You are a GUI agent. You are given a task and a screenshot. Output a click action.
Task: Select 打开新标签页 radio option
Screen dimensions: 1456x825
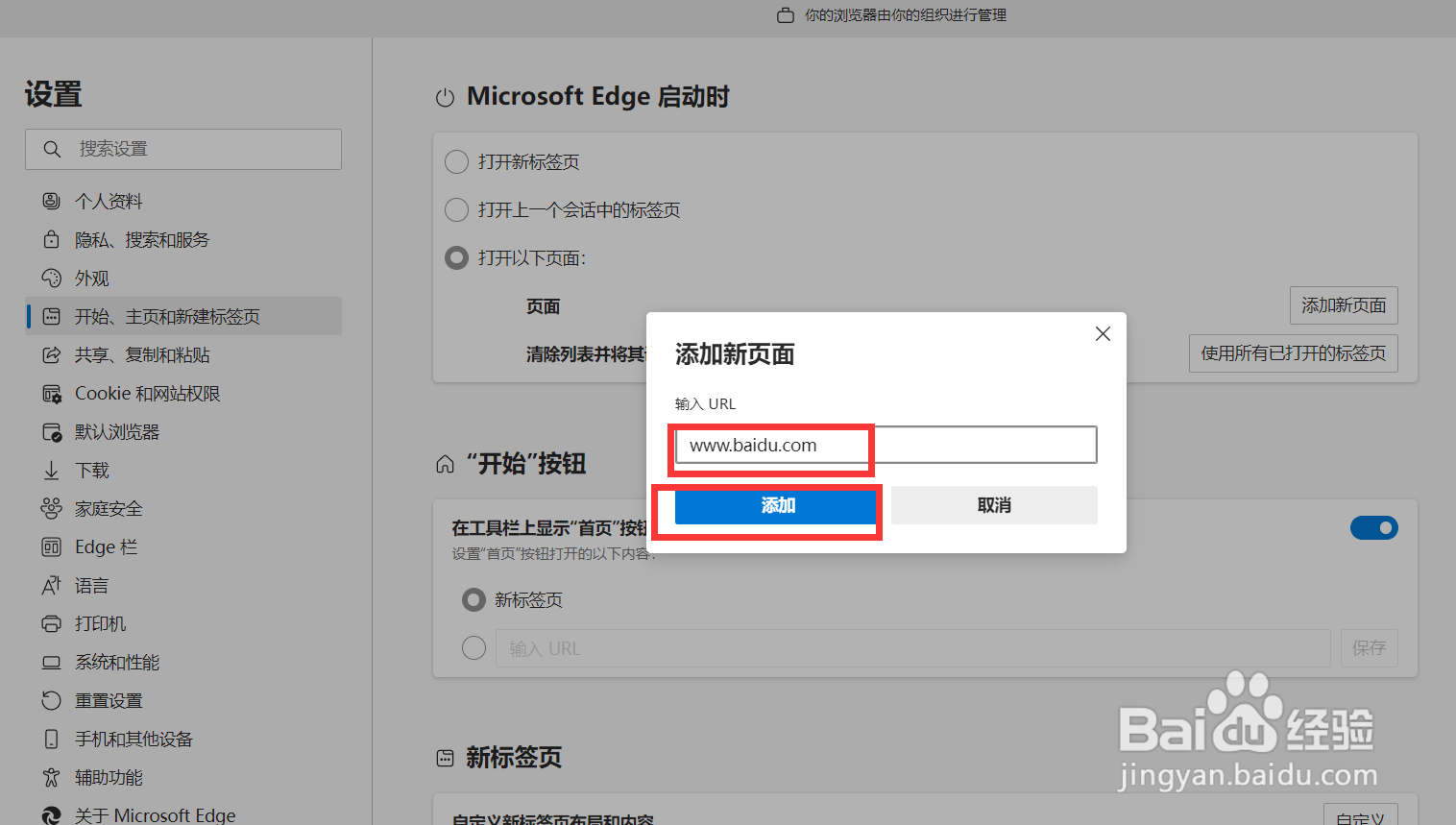pyautogui.click(x=457, y=161)
